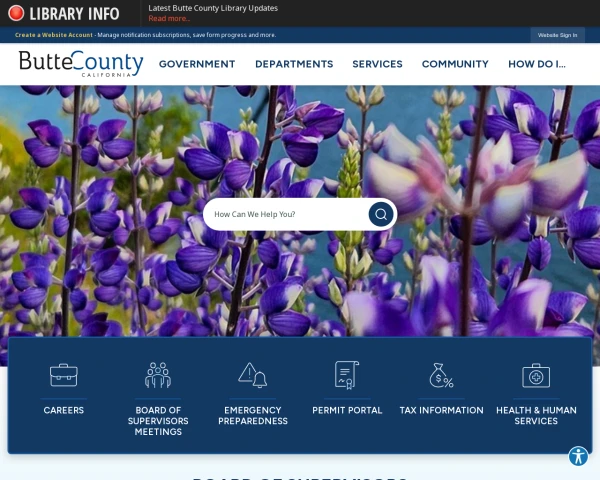
Task: Open the Careers quick link label
Action: point(64,410)
